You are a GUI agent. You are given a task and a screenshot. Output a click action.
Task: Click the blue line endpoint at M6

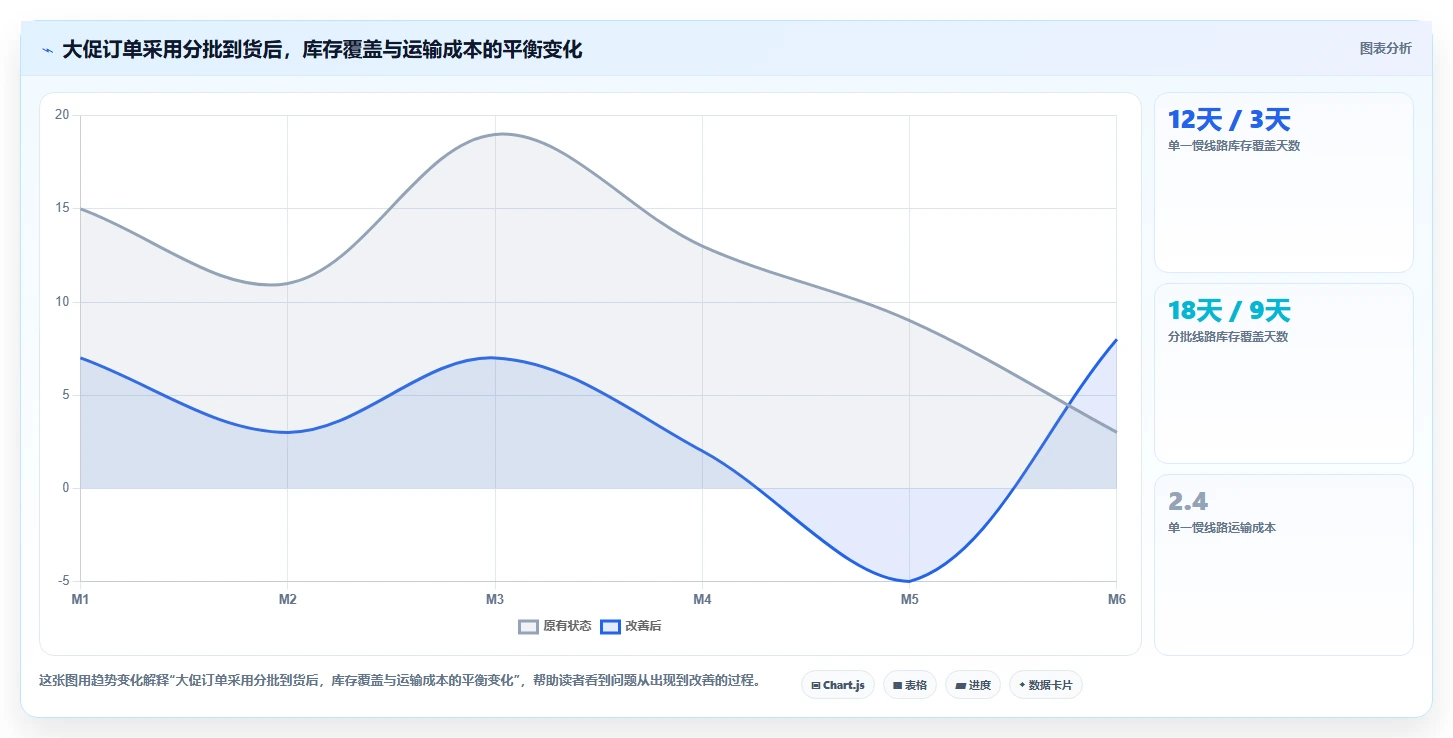pos(1116,340)
